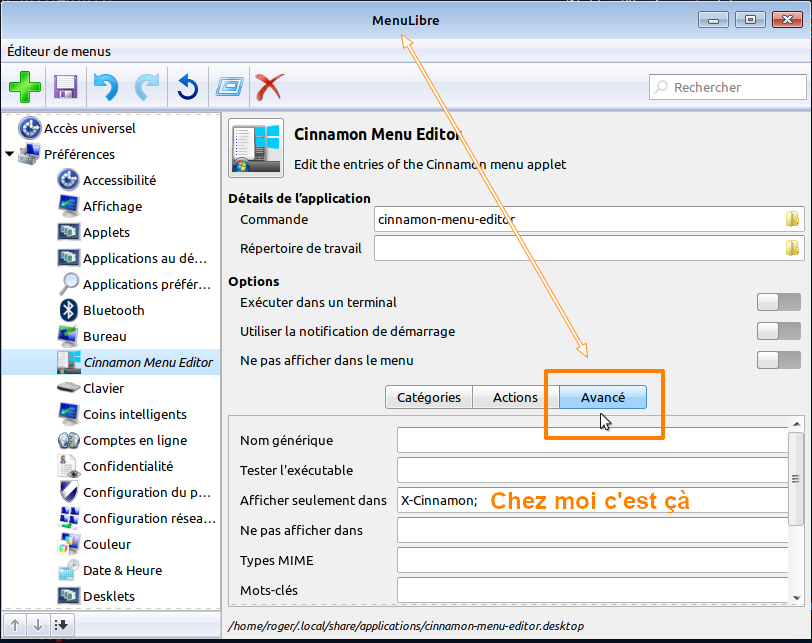Move the selected item up with arrow button
The image size is (812, 643).
coord(15,625)
